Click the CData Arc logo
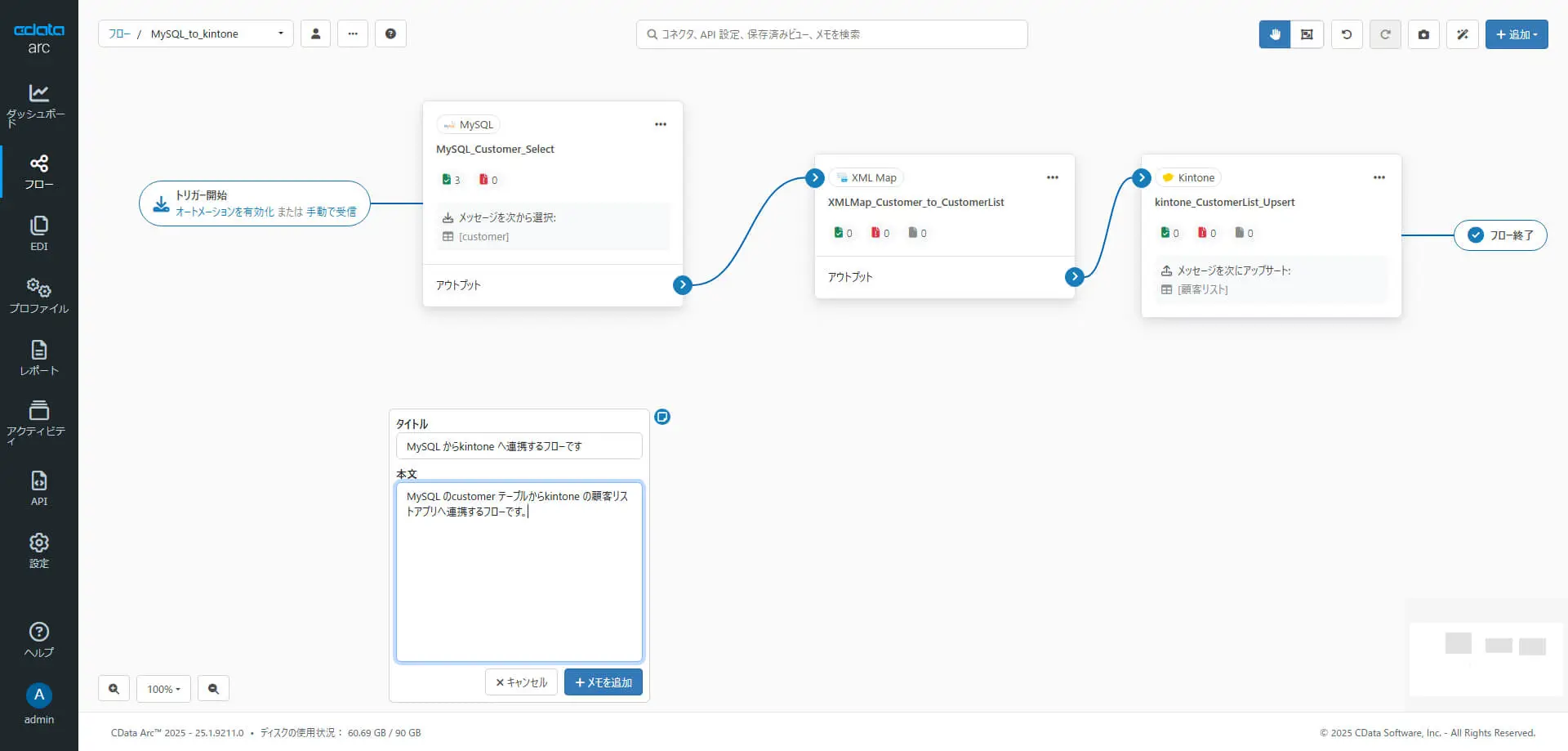The image size is (1568, 751). coord(38,38)
